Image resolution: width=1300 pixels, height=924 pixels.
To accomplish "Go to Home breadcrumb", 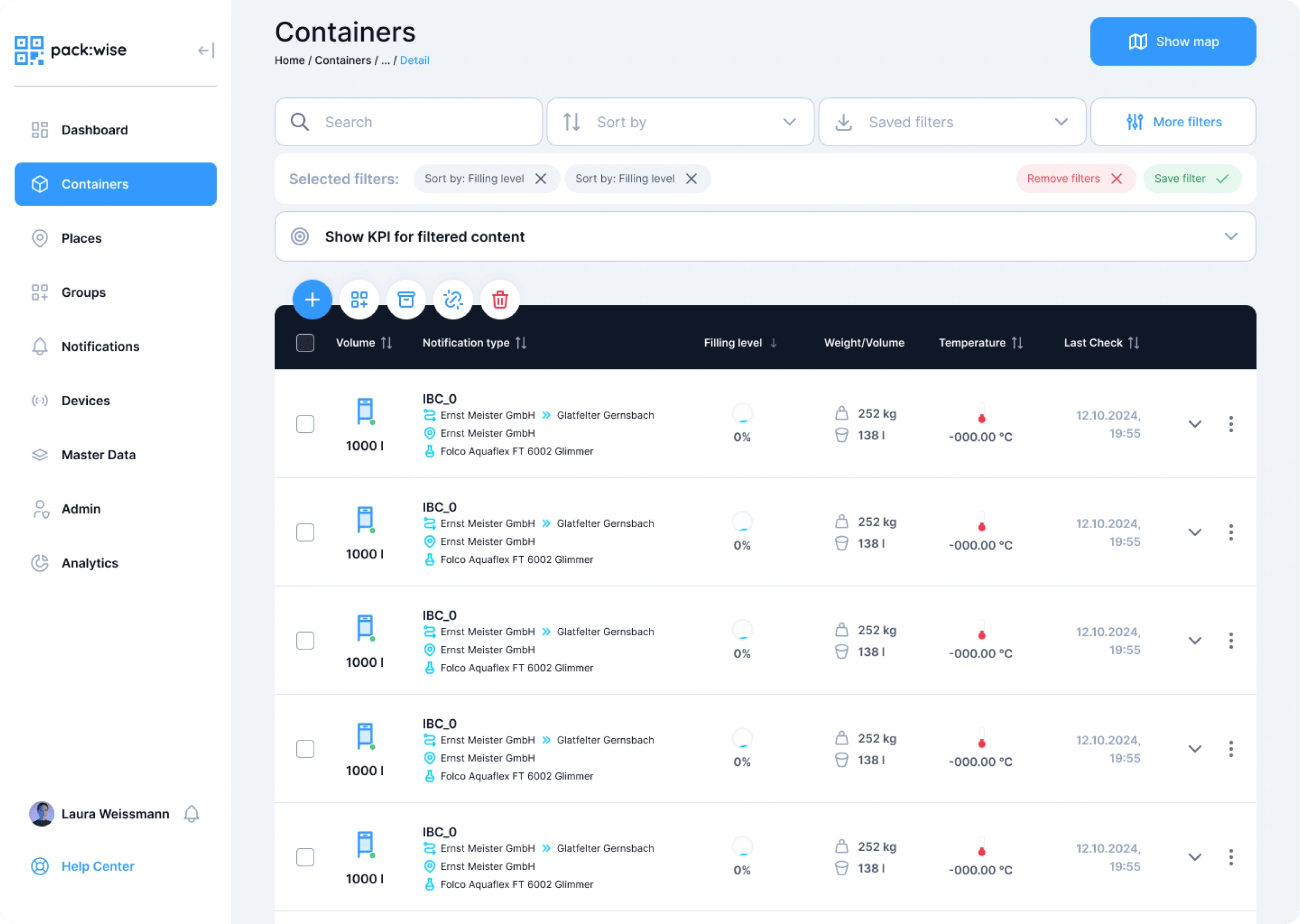I will 290,60.
